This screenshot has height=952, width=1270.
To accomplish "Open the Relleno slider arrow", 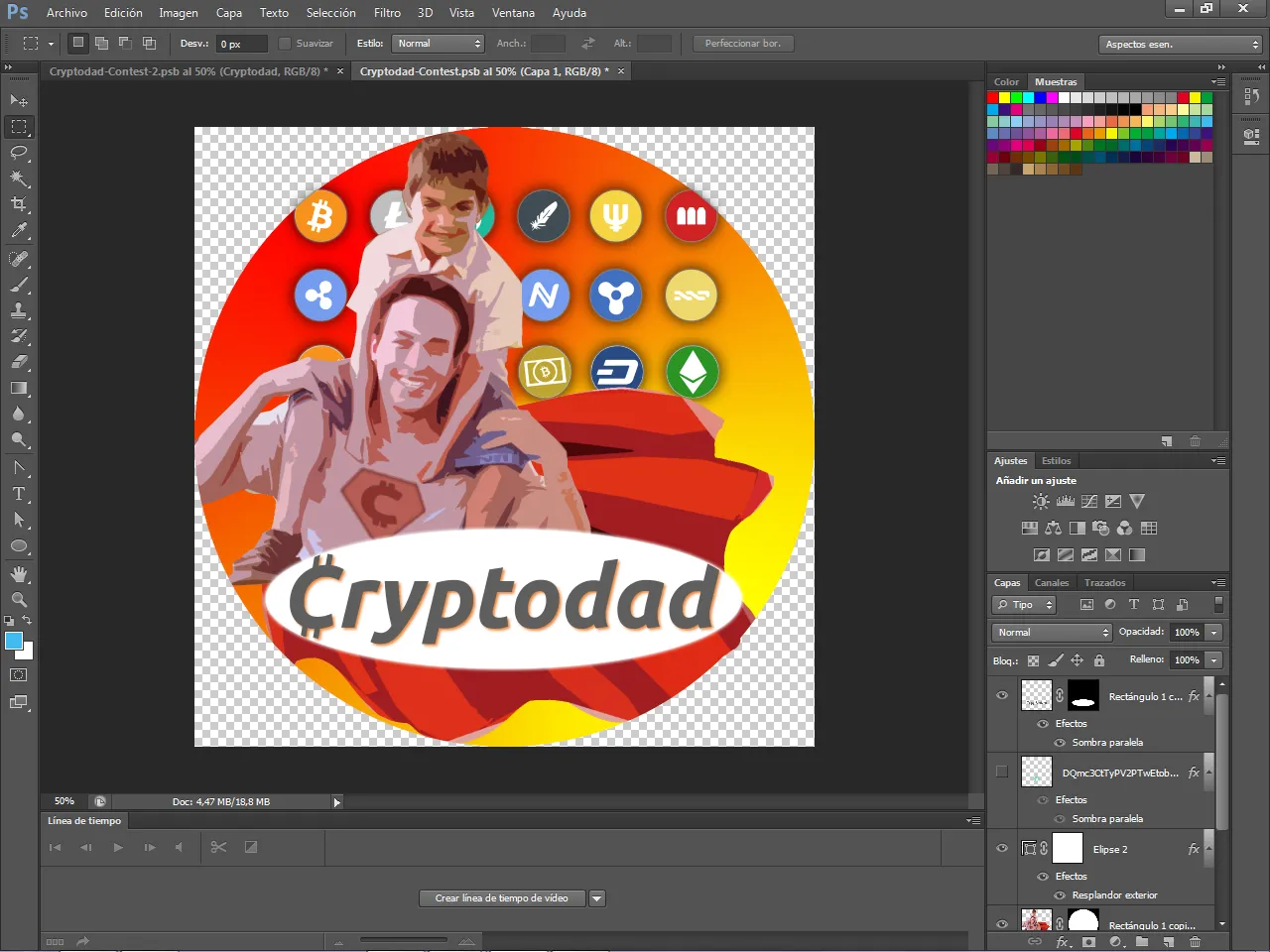I will point(1213,660).
